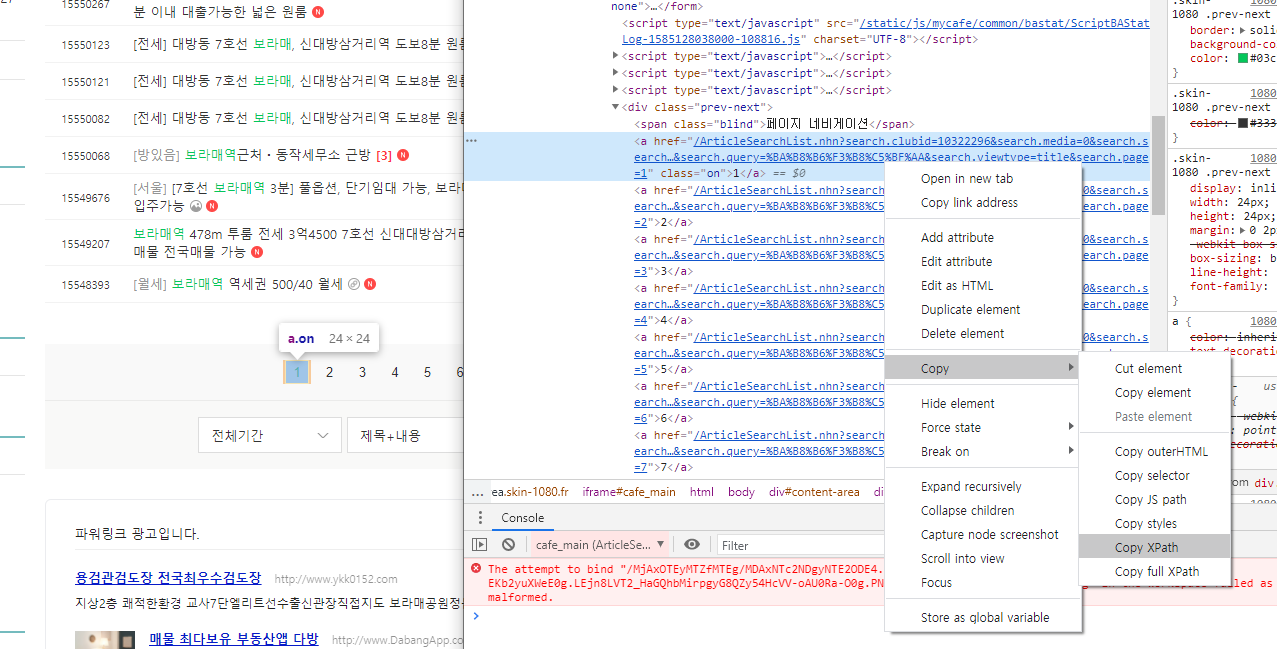This screenshot has width=1277, height=649.
Task: Click the N badge on post 15548393
Action: pyautogui.click(x=370, y=284)
